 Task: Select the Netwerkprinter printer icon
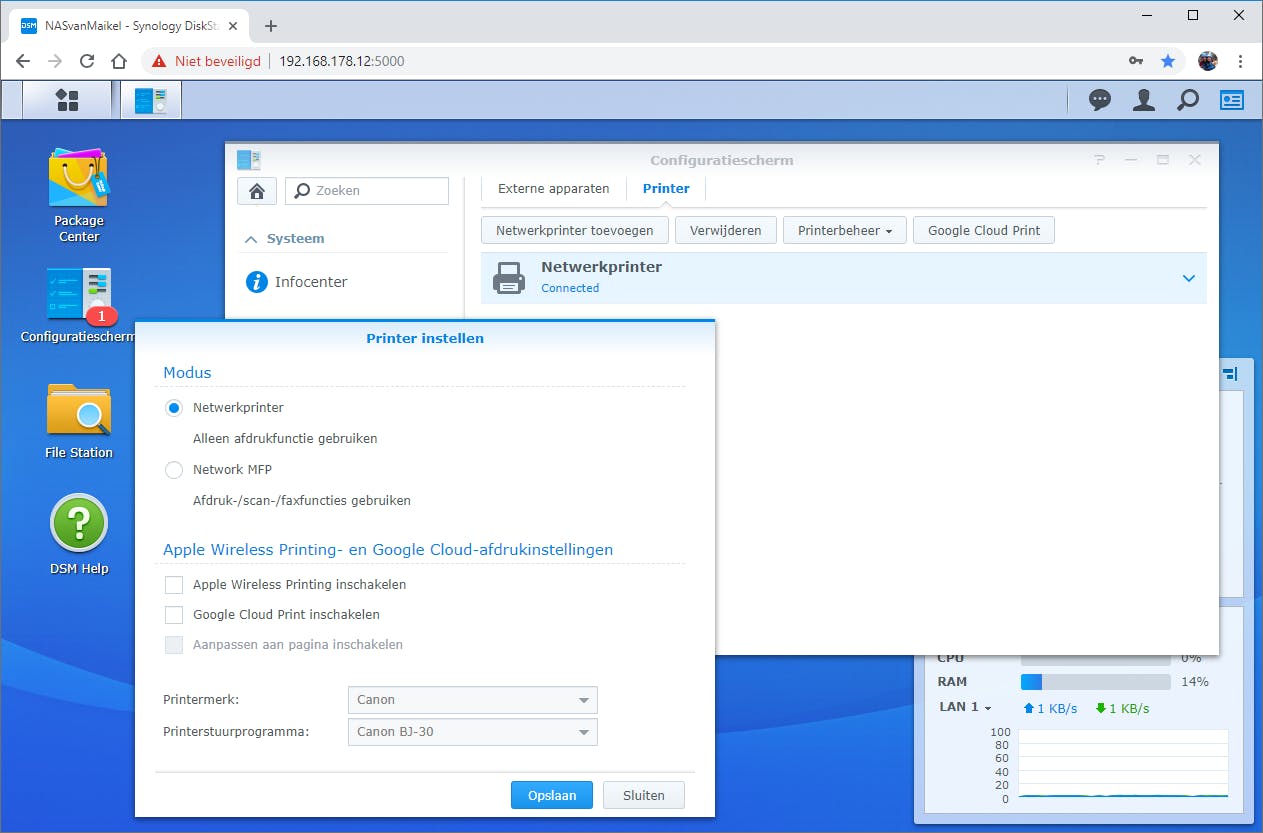click(510, 278)
